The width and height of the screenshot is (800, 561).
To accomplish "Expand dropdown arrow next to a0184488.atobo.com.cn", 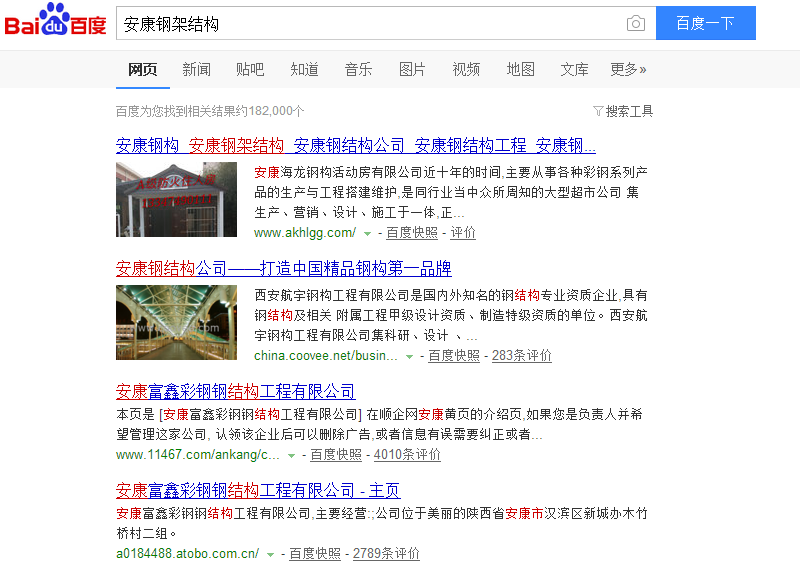I will pos(270,554).
